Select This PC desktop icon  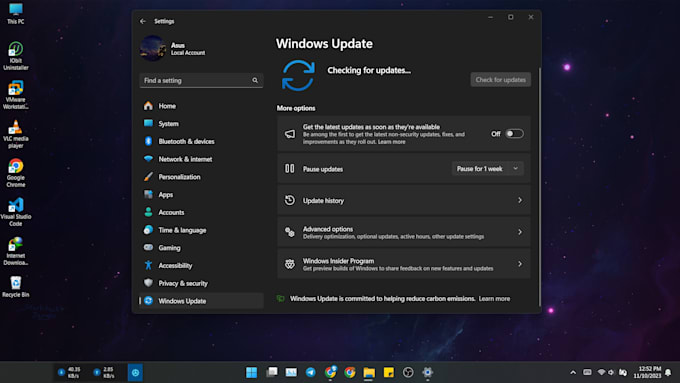click(16, 13)
